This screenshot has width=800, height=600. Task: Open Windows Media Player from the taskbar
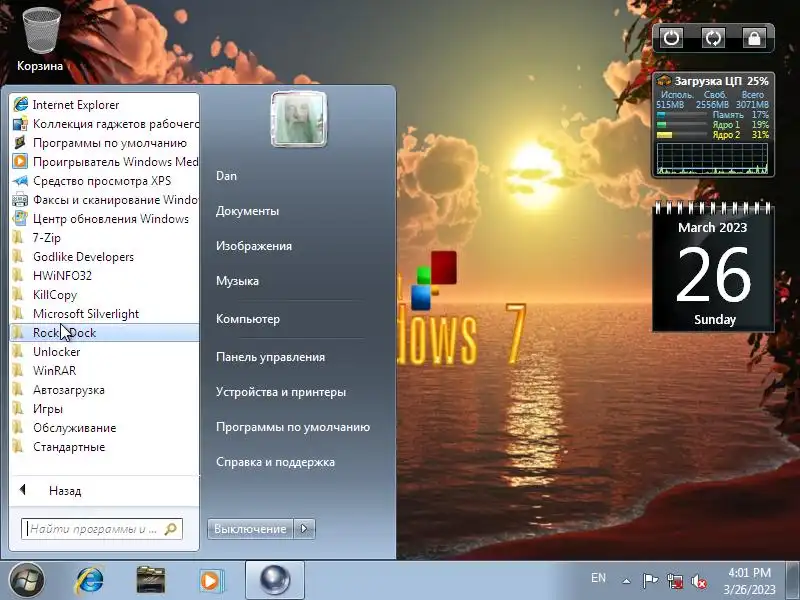click(x=210, y=581)
